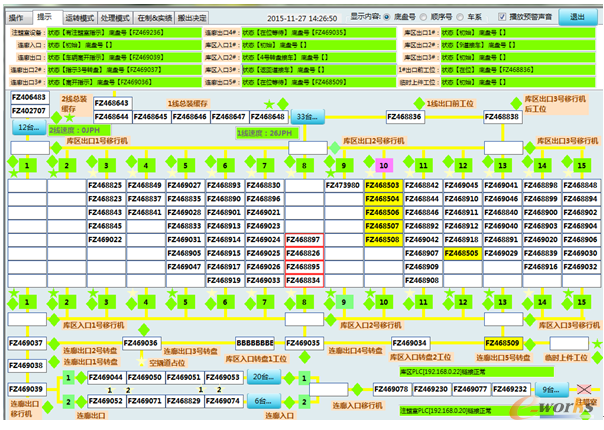
Task: Click the green star left of 33台... button
Action: [x=269, y=104]
